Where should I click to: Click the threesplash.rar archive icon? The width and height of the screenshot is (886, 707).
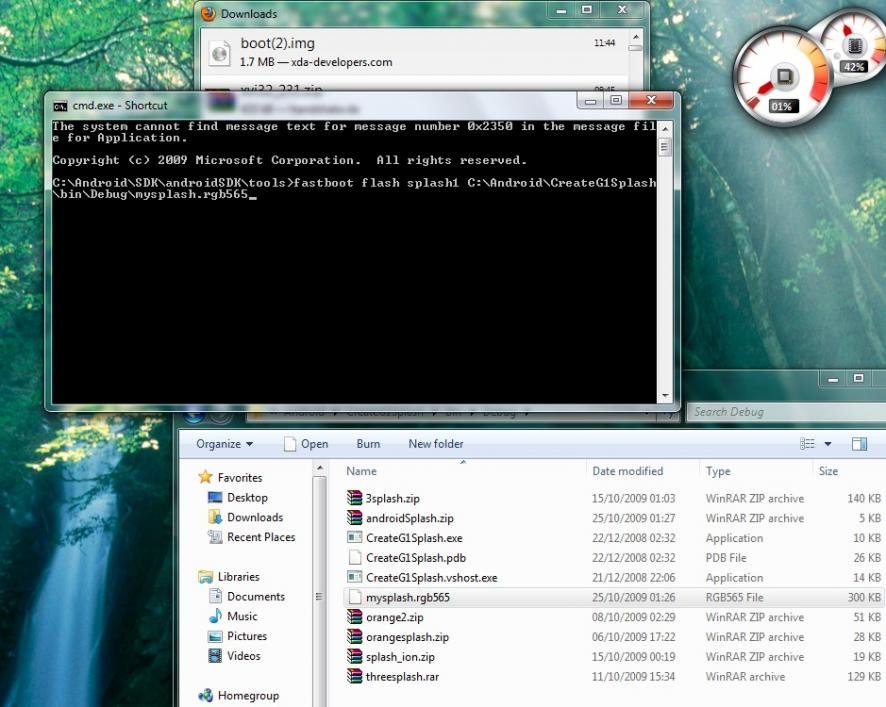coord(354,676)
